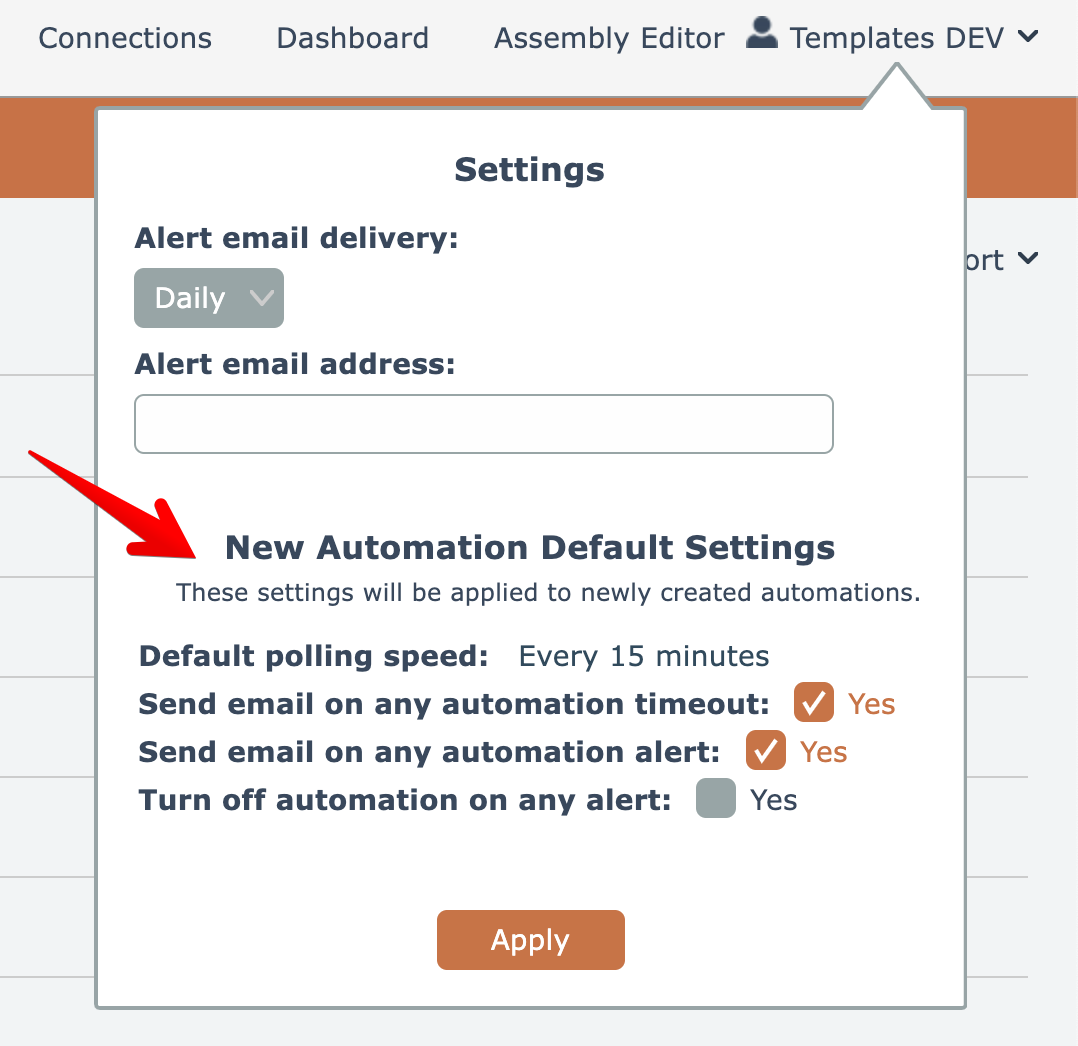Open the Templates DEV account menu

tap(896, 39)
